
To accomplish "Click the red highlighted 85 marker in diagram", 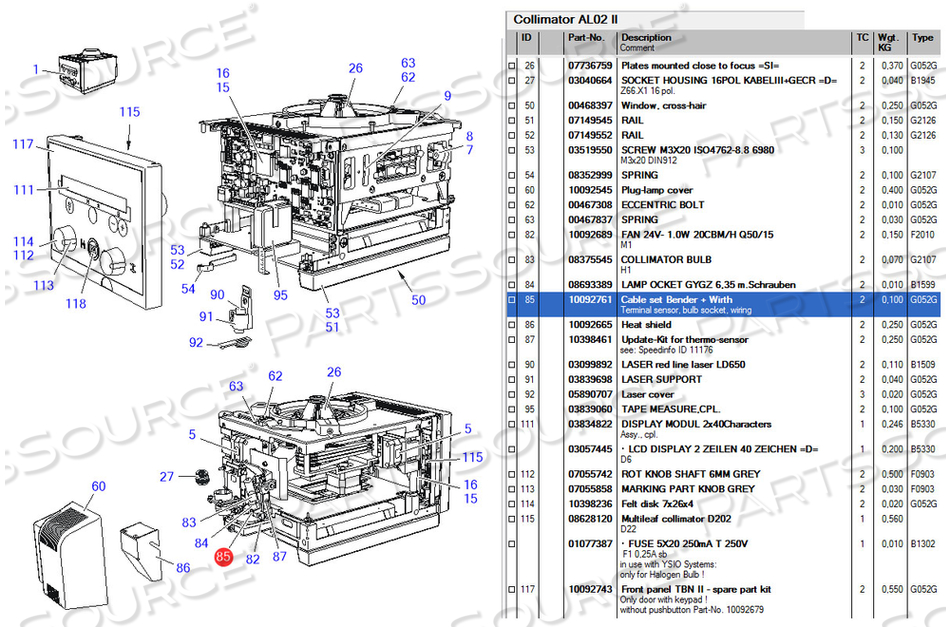I will pyautogui.click(x=223, y=559).
